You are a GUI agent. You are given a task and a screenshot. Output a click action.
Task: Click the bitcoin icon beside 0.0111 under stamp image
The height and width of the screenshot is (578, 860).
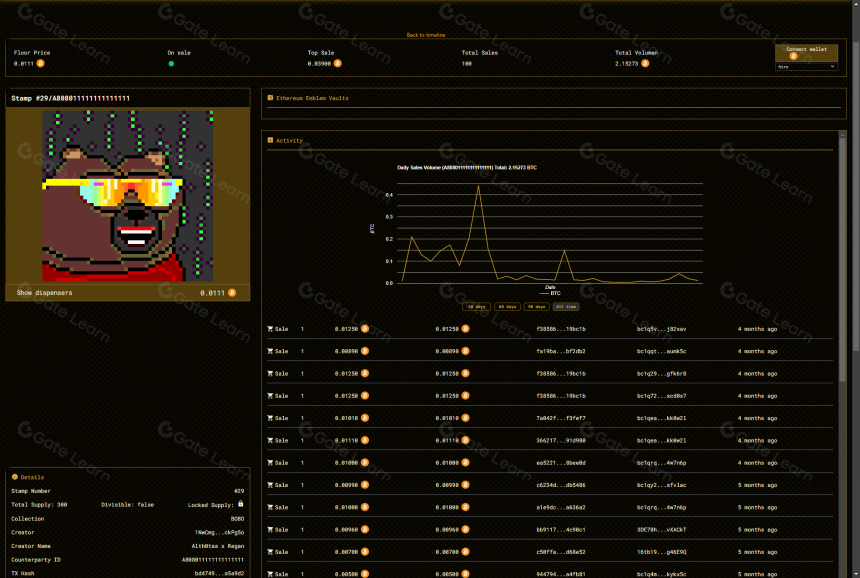tap(232, 292)
